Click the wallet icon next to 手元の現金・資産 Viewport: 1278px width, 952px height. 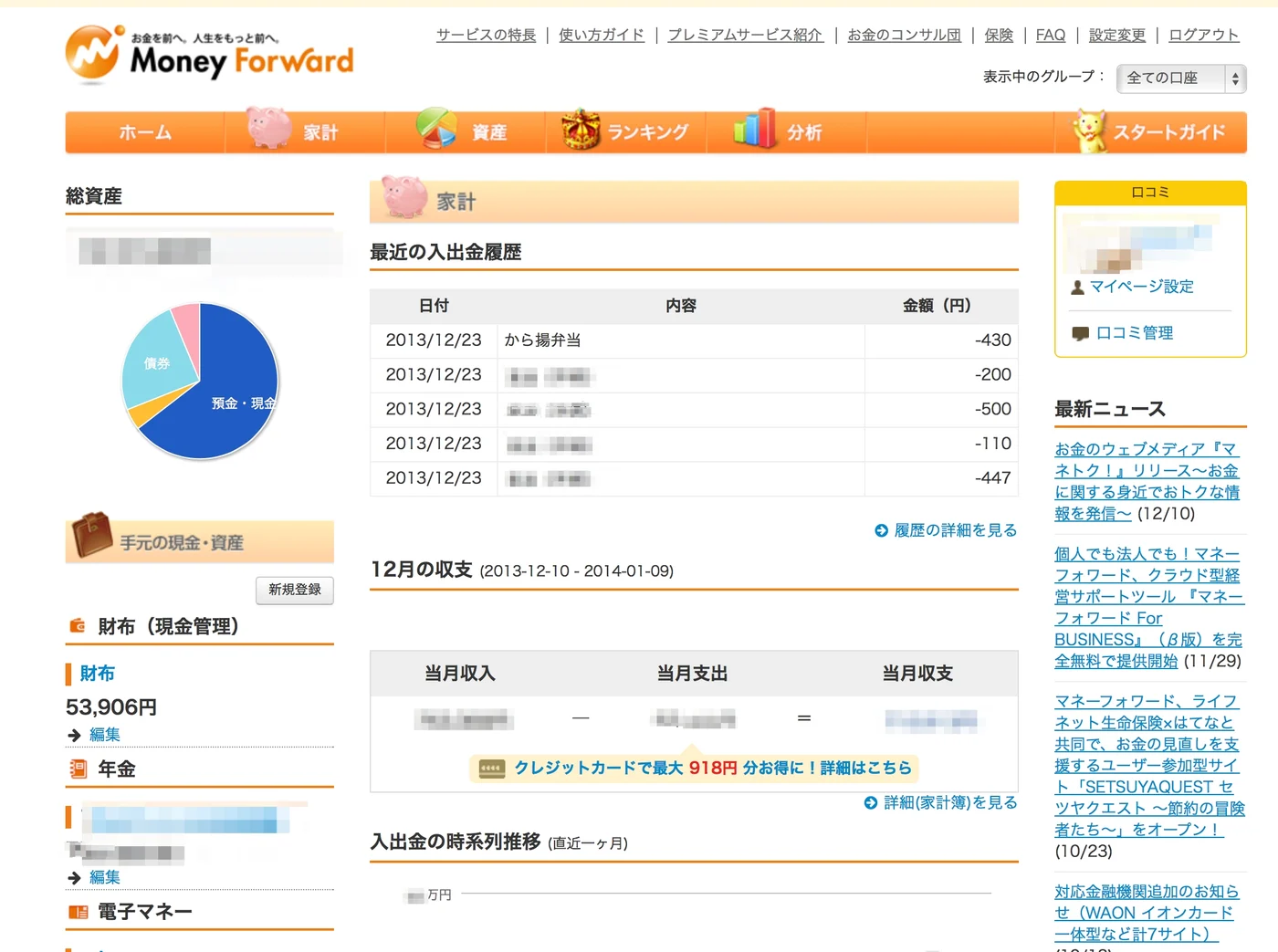[92, 535]
